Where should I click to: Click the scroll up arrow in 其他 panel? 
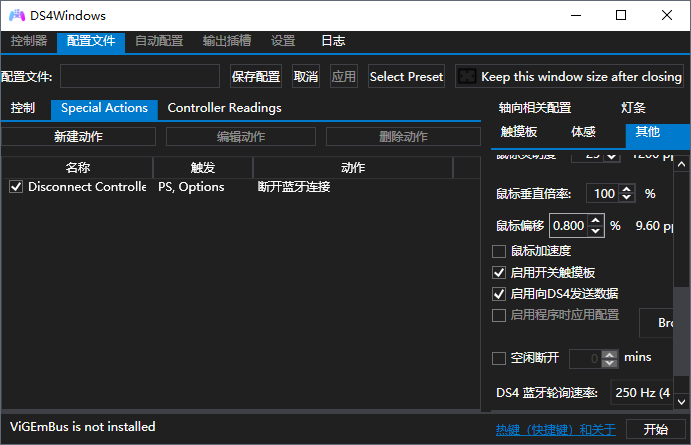681,164
